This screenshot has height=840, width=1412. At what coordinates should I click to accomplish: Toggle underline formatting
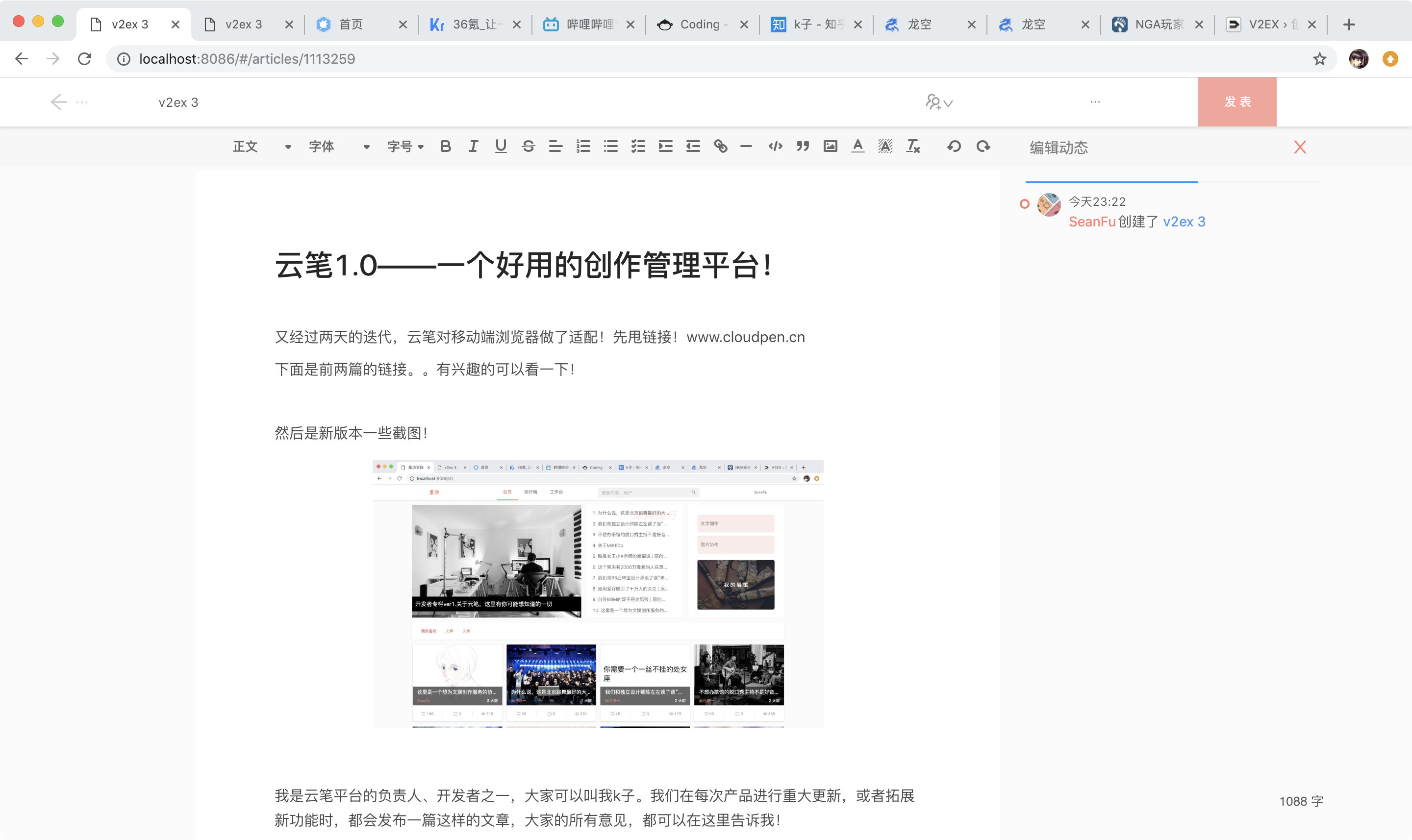click(x=501, y=147)
